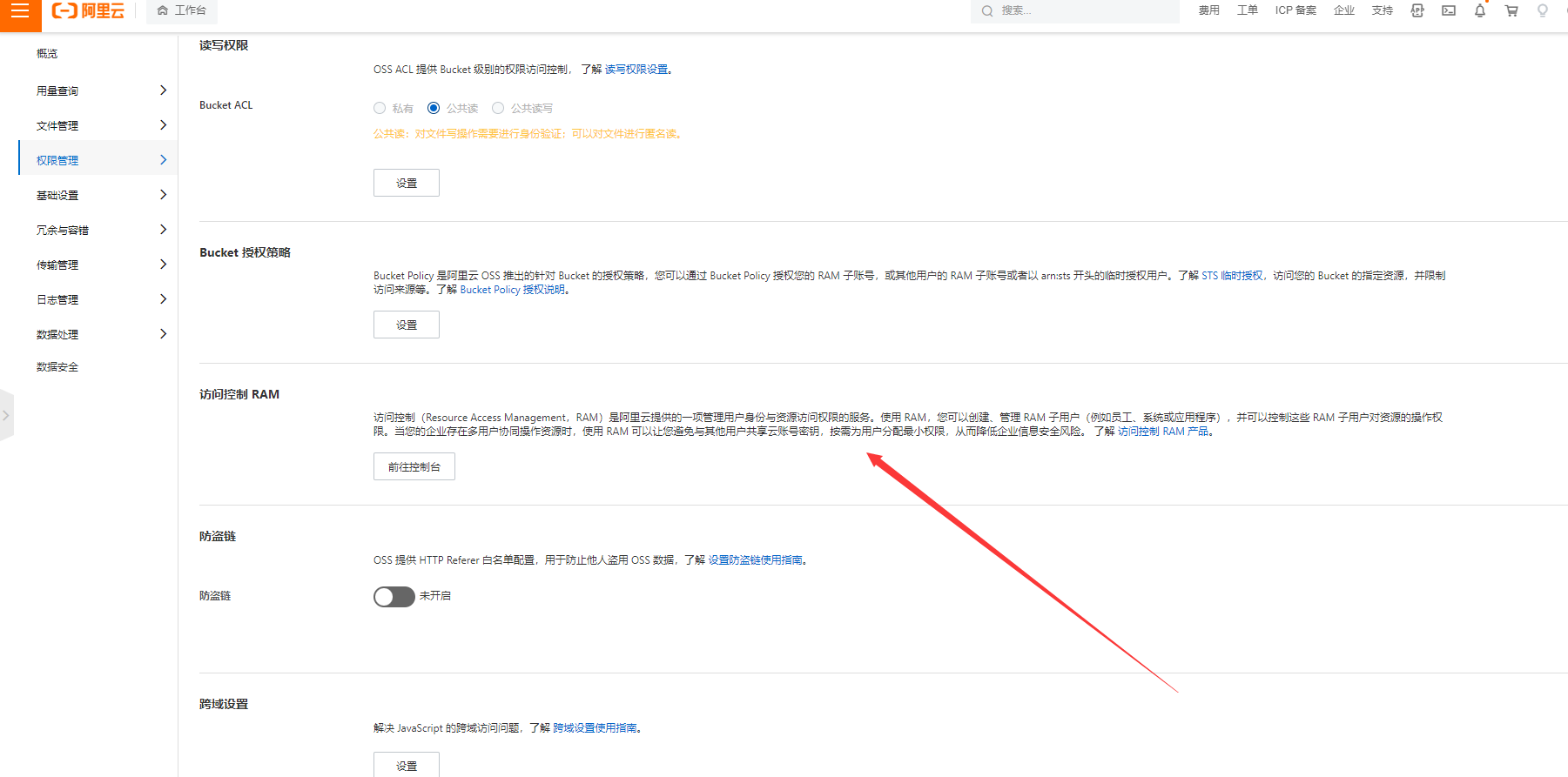
Task: Open the 企业 top menu
Action: 1344,10
